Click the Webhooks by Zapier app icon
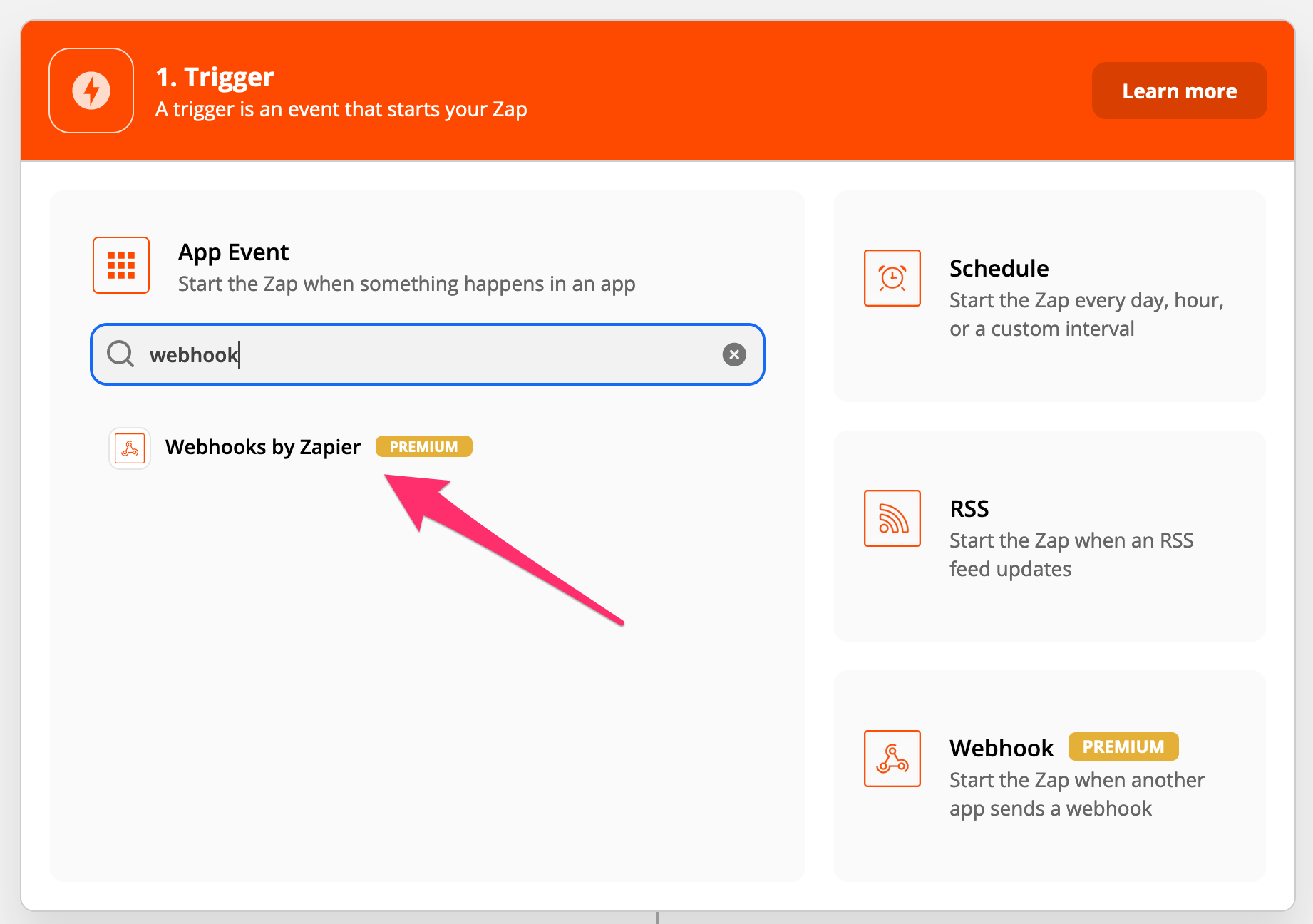This screenshot has width=1313, height=924. (130, 448)
